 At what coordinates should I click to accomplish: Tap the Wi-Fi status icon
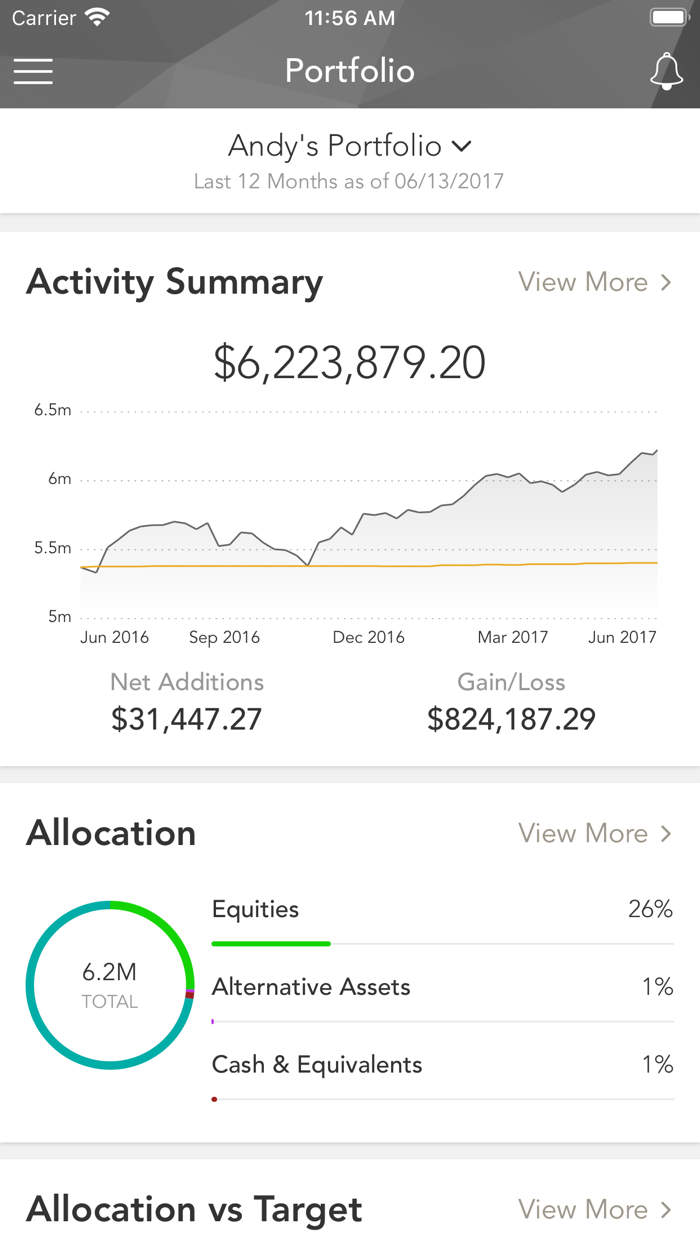pos(96,16)
